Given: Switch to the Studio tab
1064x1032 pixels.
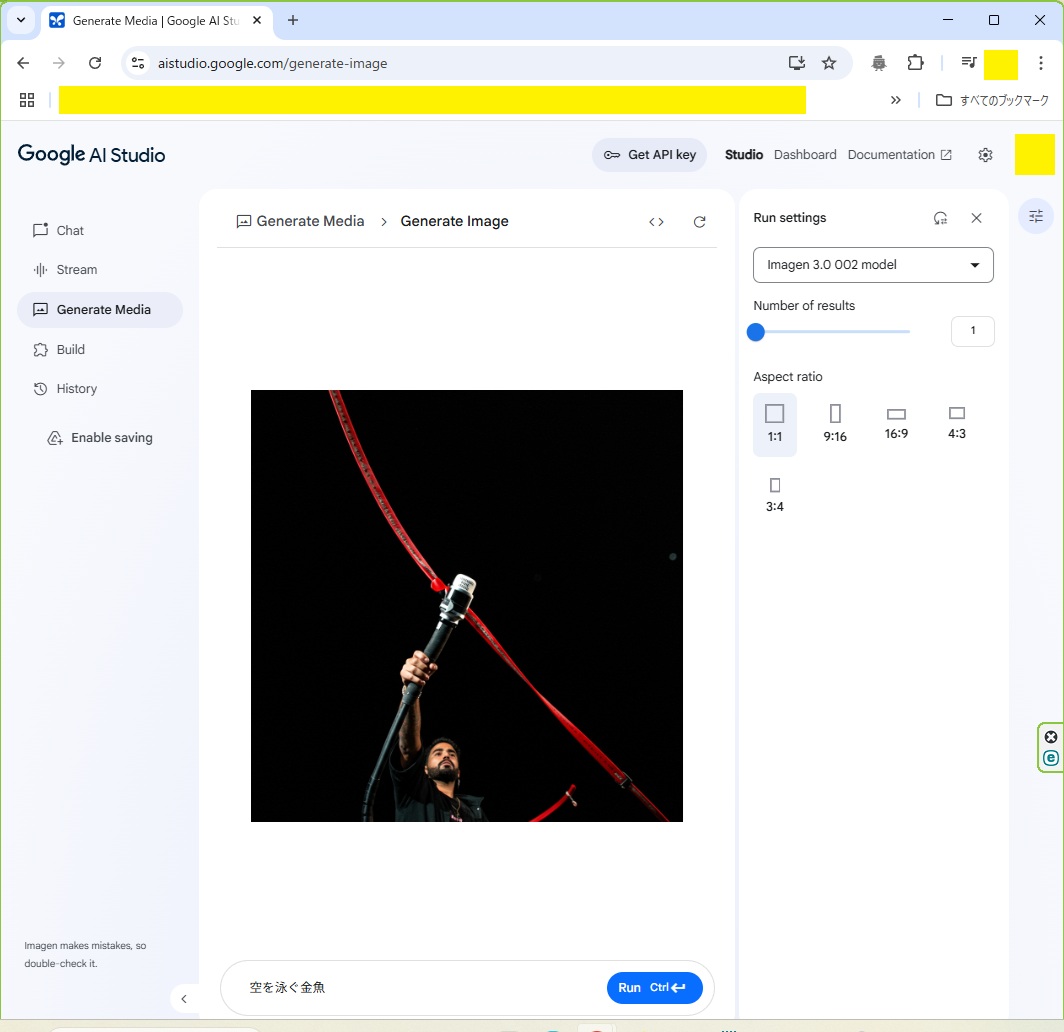Looking at the screenshot, I should click(x=744, y=155).
